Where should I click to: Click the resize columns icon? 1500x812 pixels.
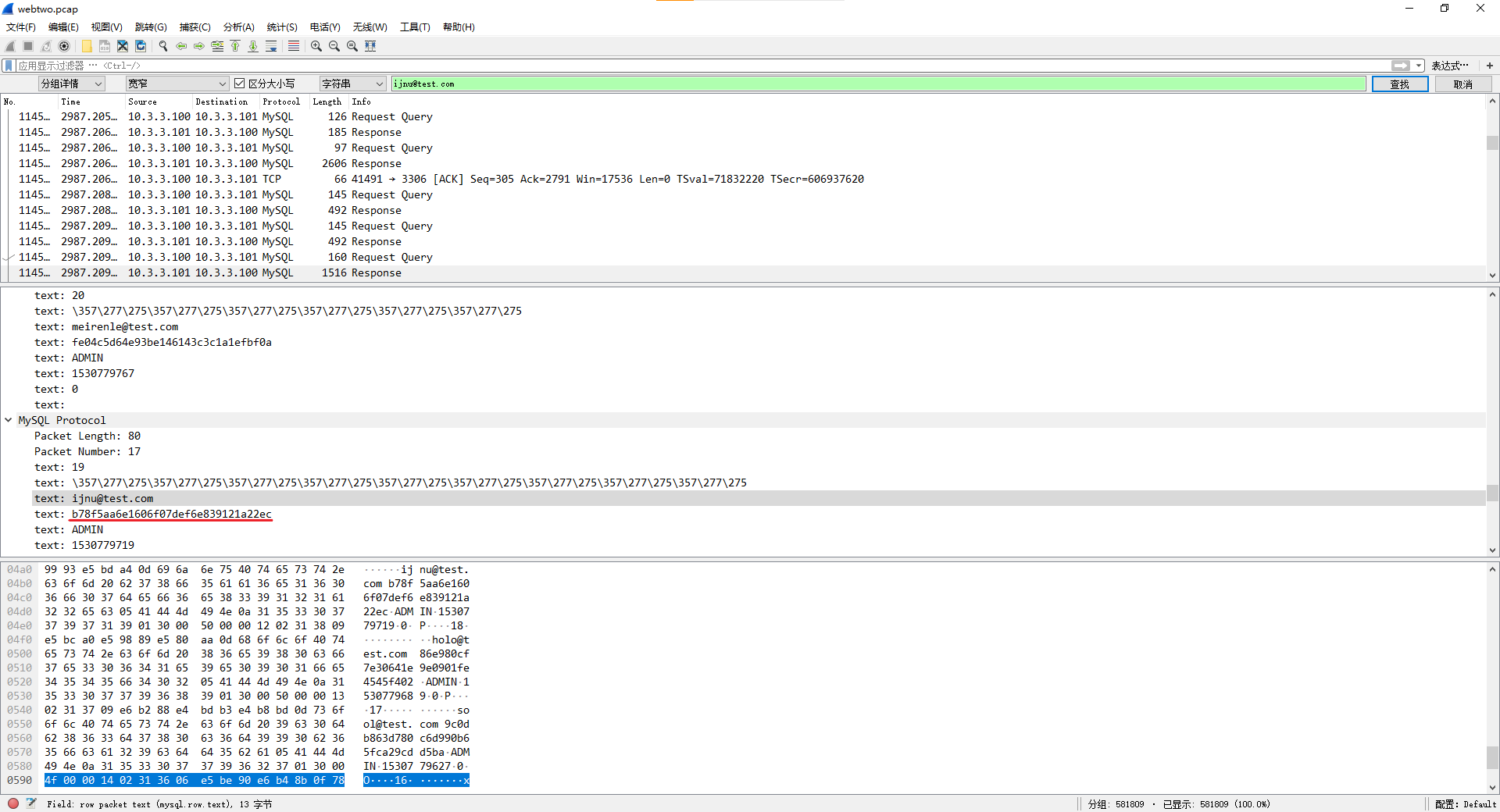tap(370, 46)
